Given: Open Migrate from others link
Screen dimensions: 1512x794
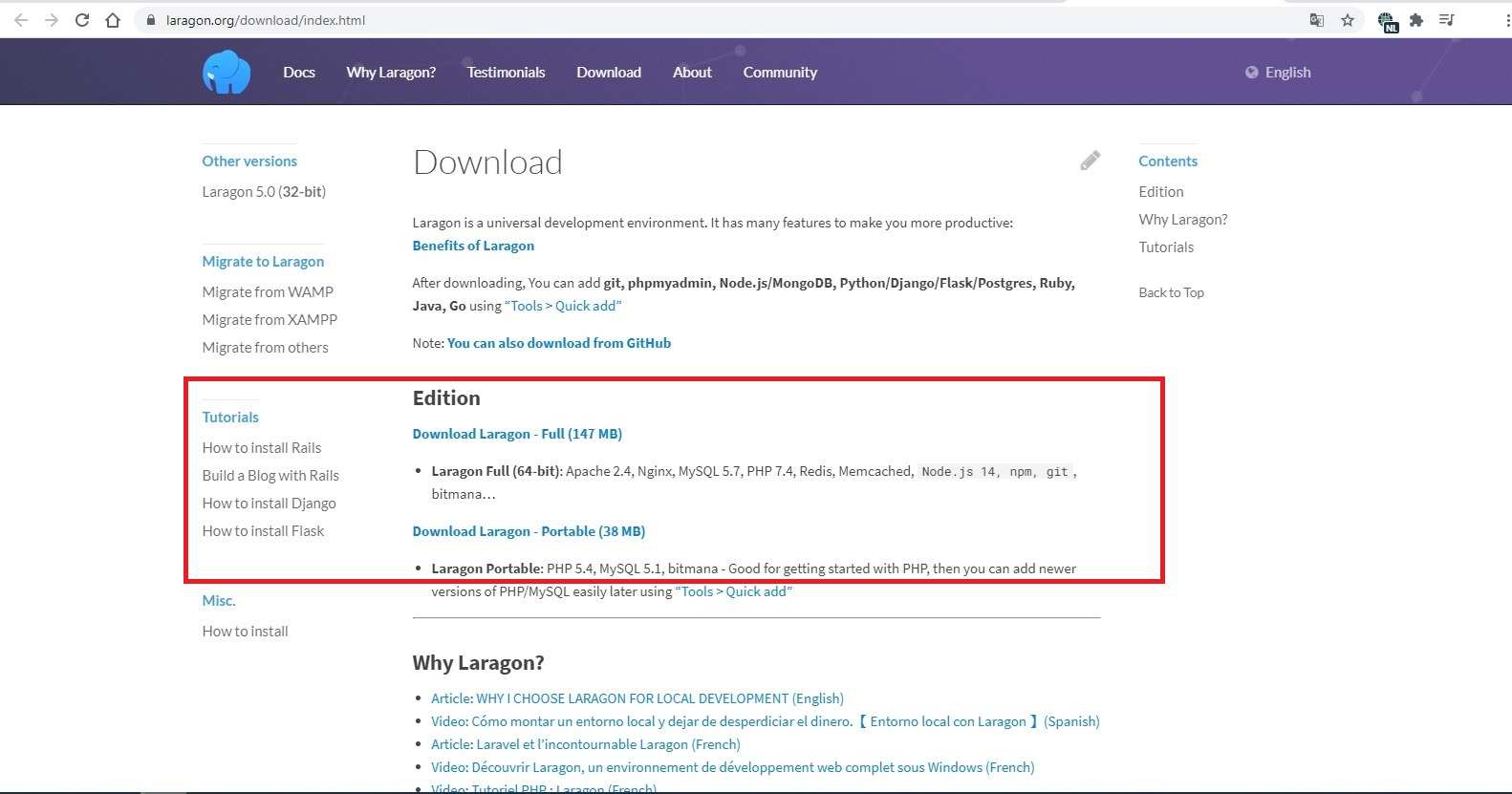Looking at the screenshot, I should pos(265,348).
